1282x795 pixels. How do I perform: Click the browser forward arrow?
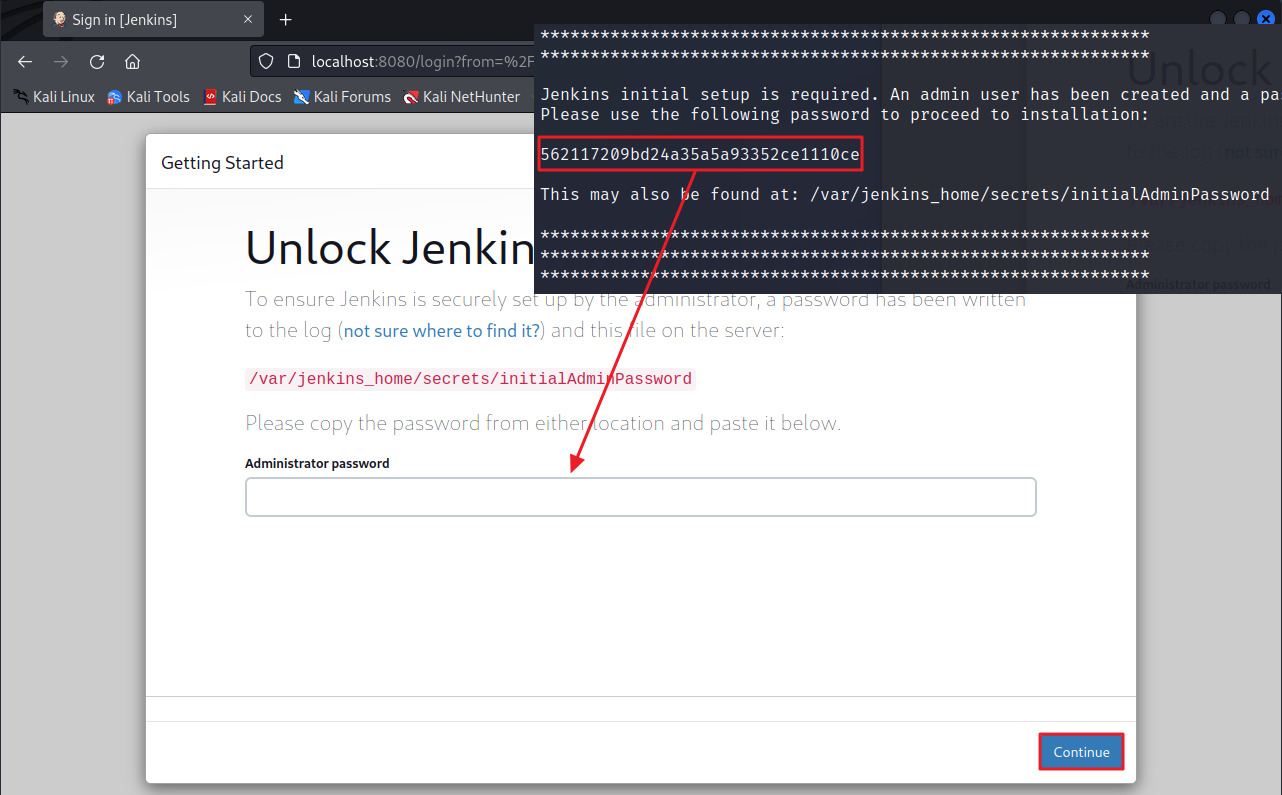(61, 61)
